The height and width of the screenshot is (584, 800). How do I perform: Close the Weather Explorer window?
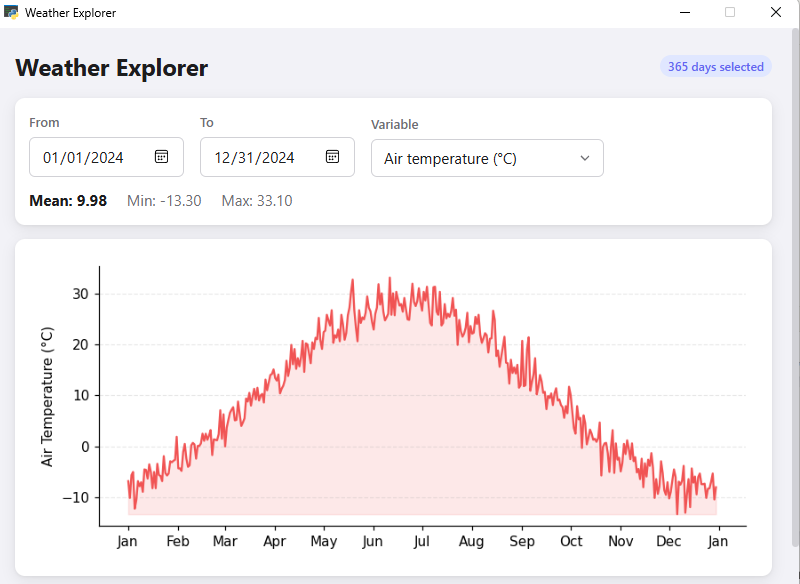click(x=776, y=12)
